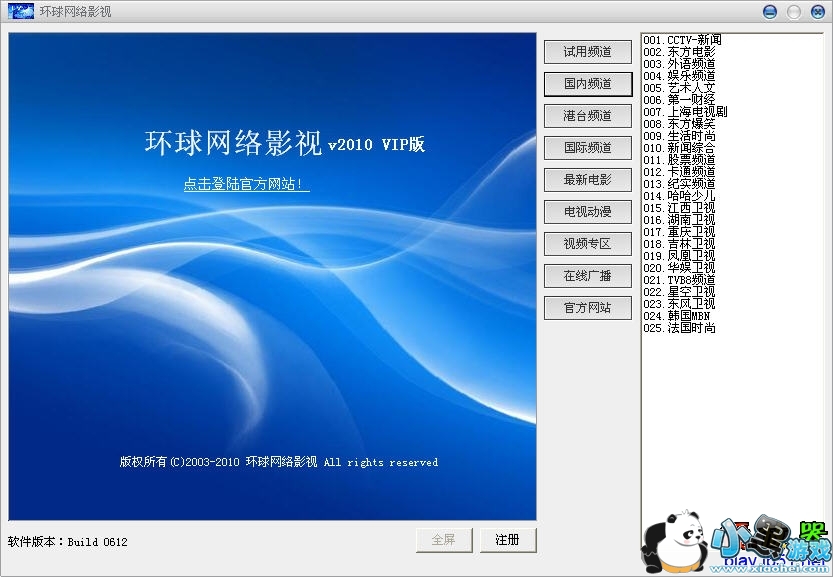Select channel 008.东方爆笑
Screen dimensions: 833x577
point(679,124)
